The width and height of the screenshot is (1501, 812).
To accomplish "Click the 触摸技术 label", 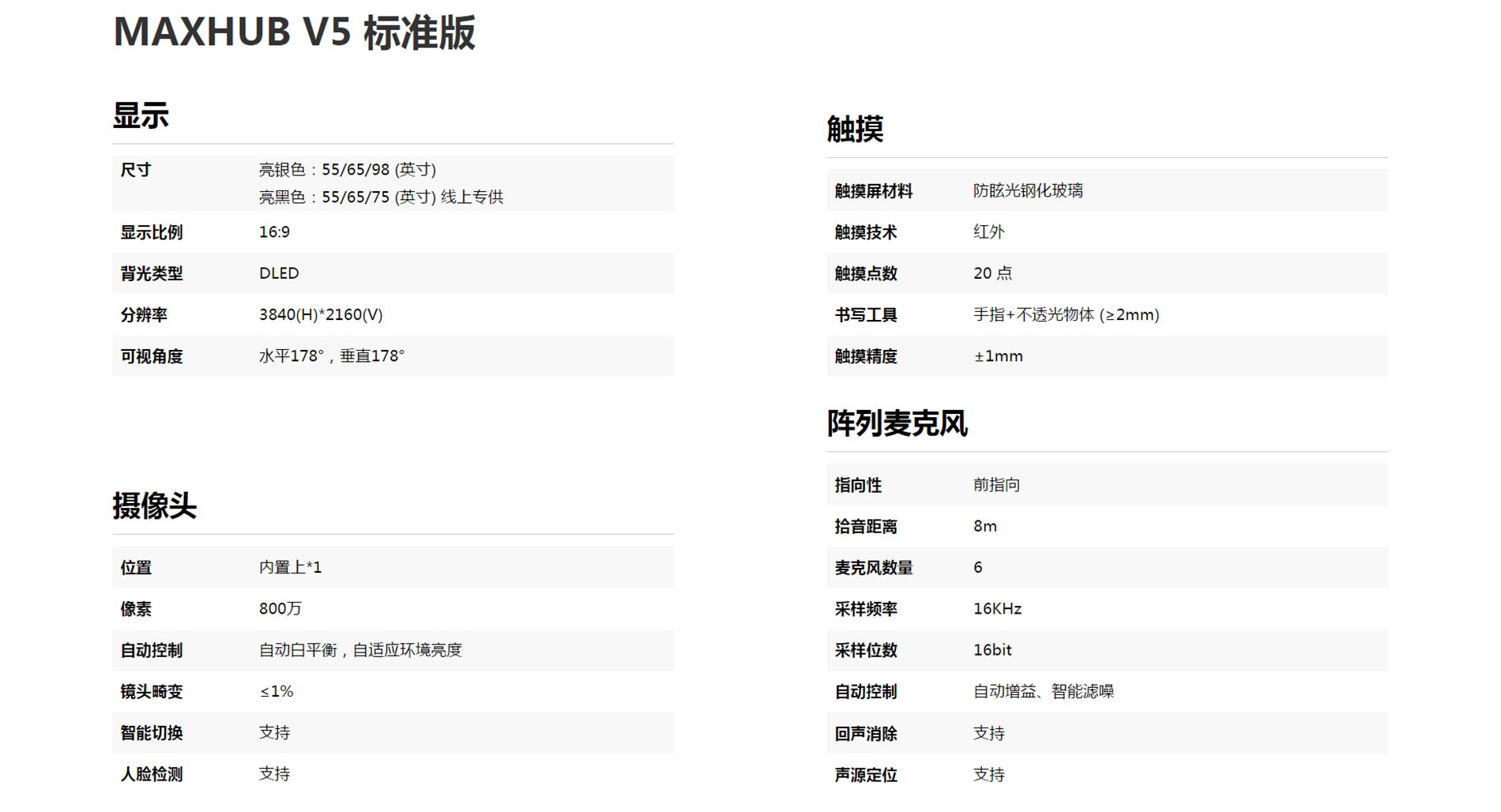I will click(x=866, y=232).
